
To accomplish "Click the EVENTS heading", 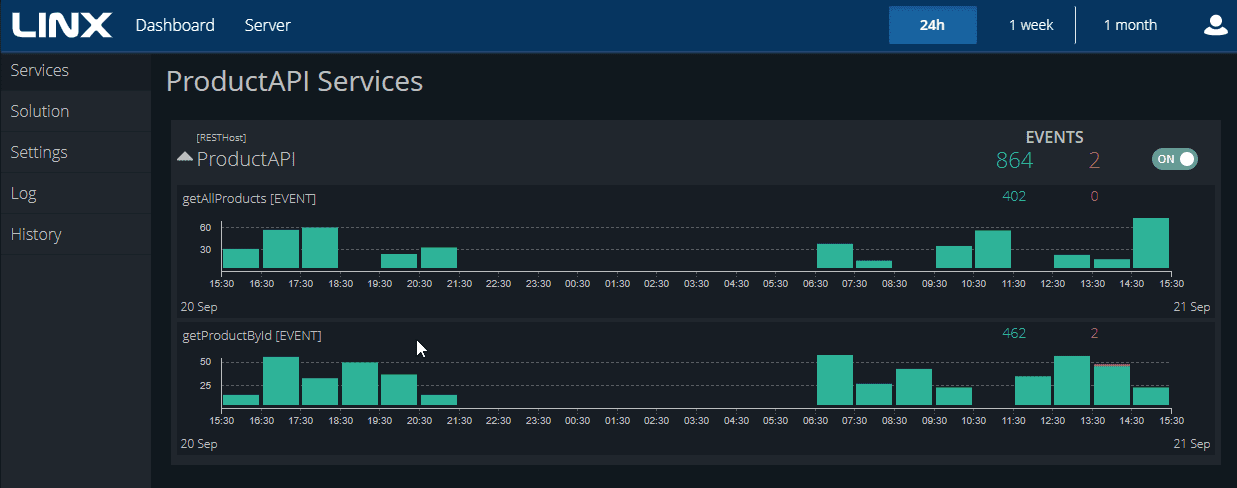I will pos(1054,138).
